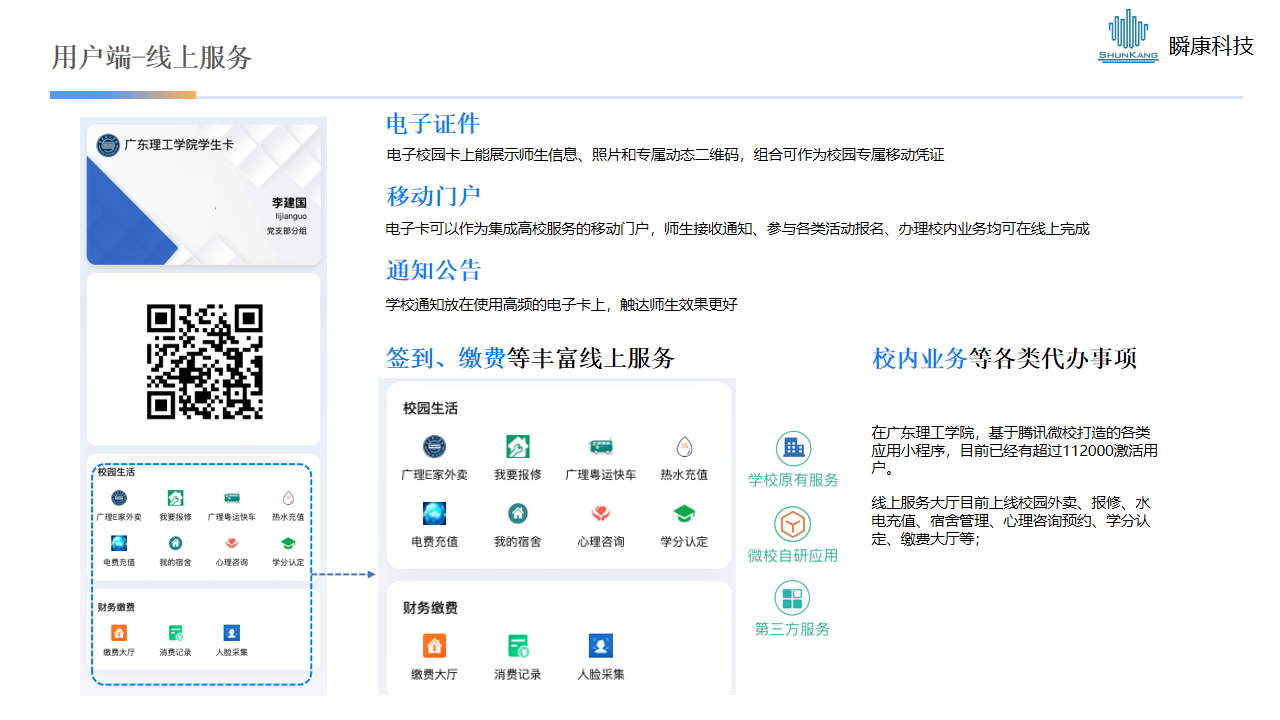Select 人脸采集 icon in the enlarged panel

[600, 646]
